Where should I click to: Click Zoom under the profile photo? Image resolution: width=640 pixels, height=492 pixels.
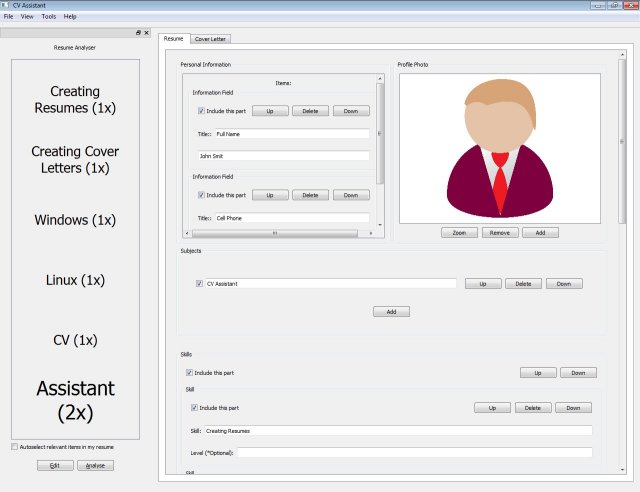(x=459, y=232)
